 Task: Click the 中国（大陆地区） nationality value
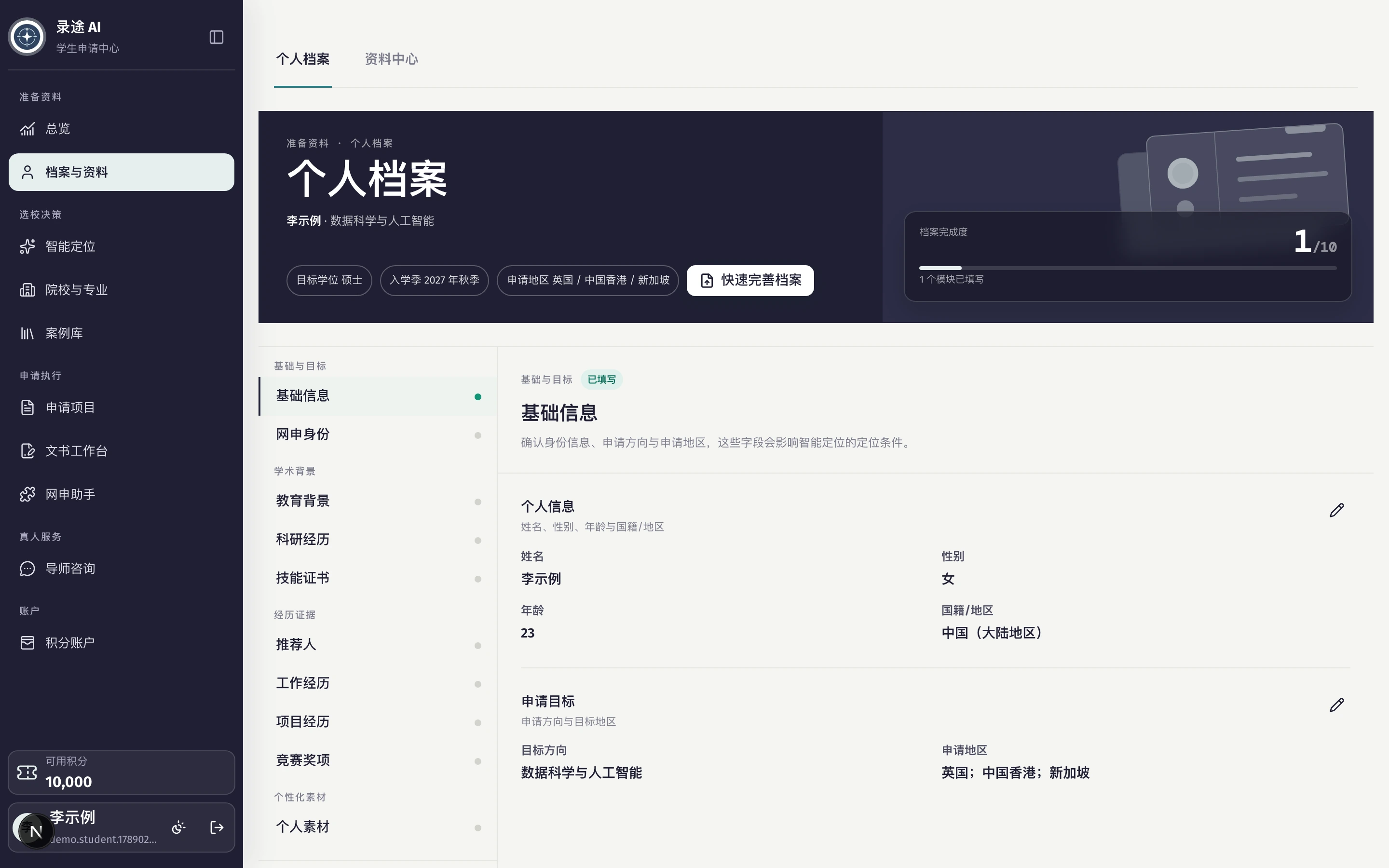(992, 633)
